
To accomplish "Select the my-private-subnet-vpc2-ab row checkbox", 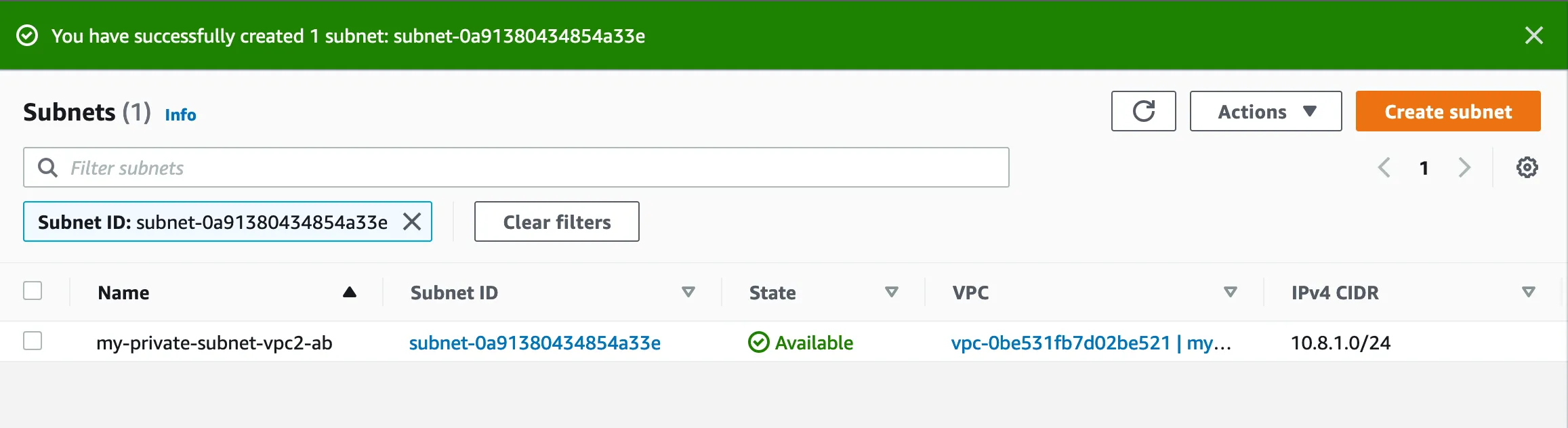I will click(x=33, y=341).
